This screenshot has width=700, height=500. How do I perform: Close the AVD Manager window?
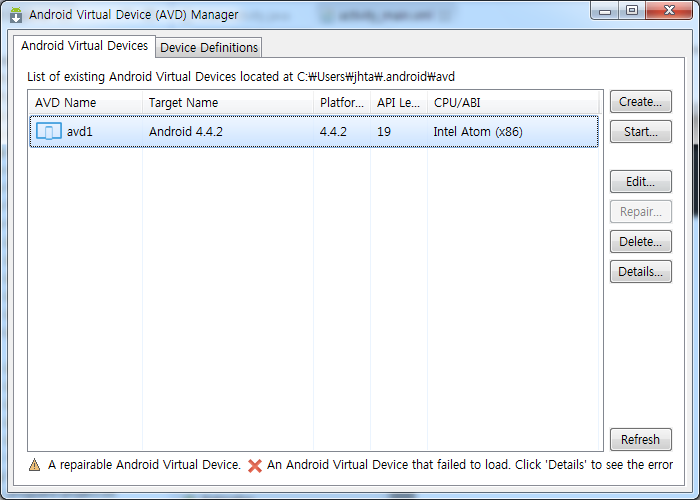click(x=669, y=11)
